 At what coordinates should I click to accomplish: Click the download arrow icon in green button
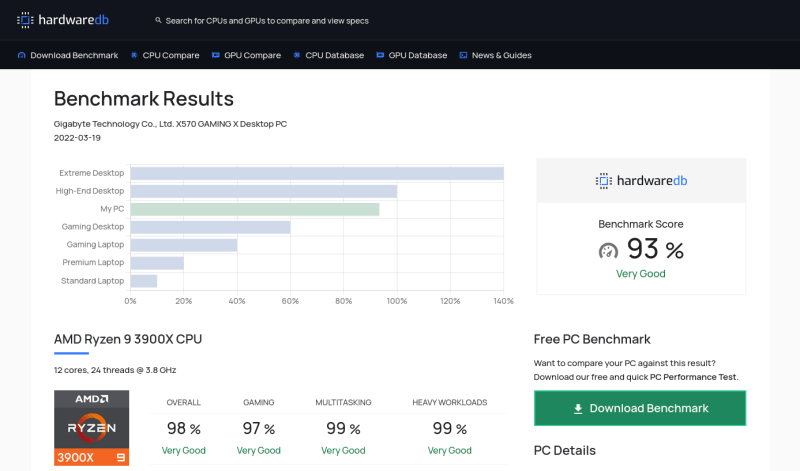578,409
